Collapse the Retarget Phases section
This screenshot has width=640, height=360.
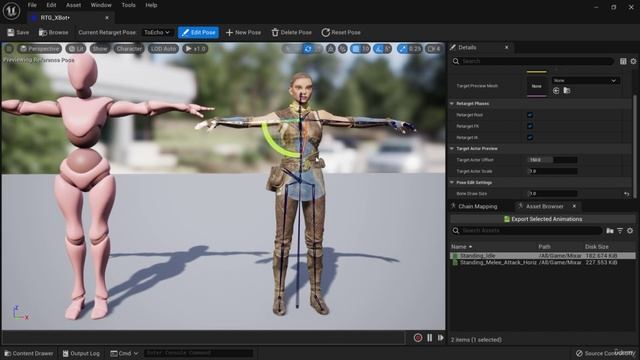click(452, 104)
